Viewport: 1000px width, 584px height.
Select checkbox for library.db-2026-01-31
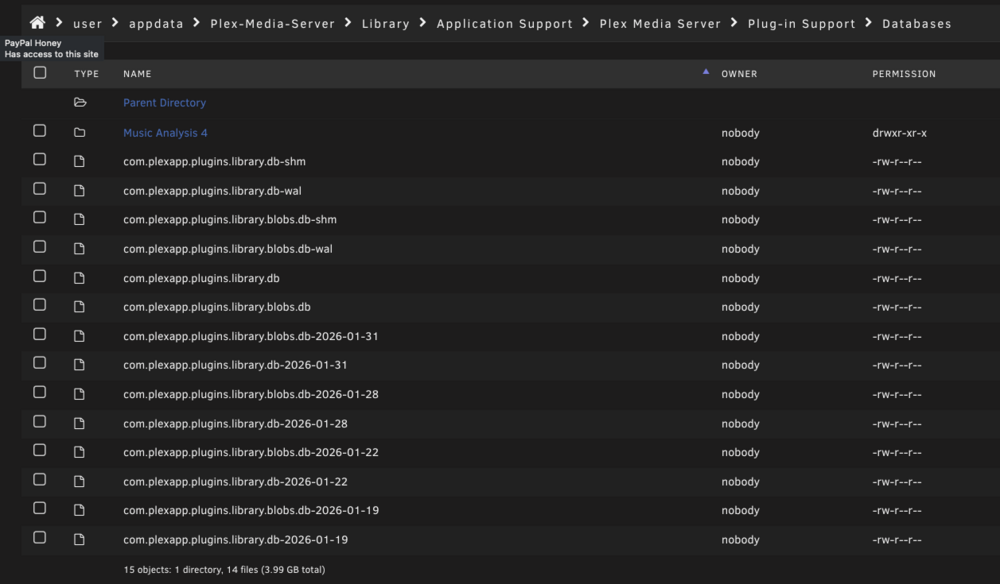[40, 363]
